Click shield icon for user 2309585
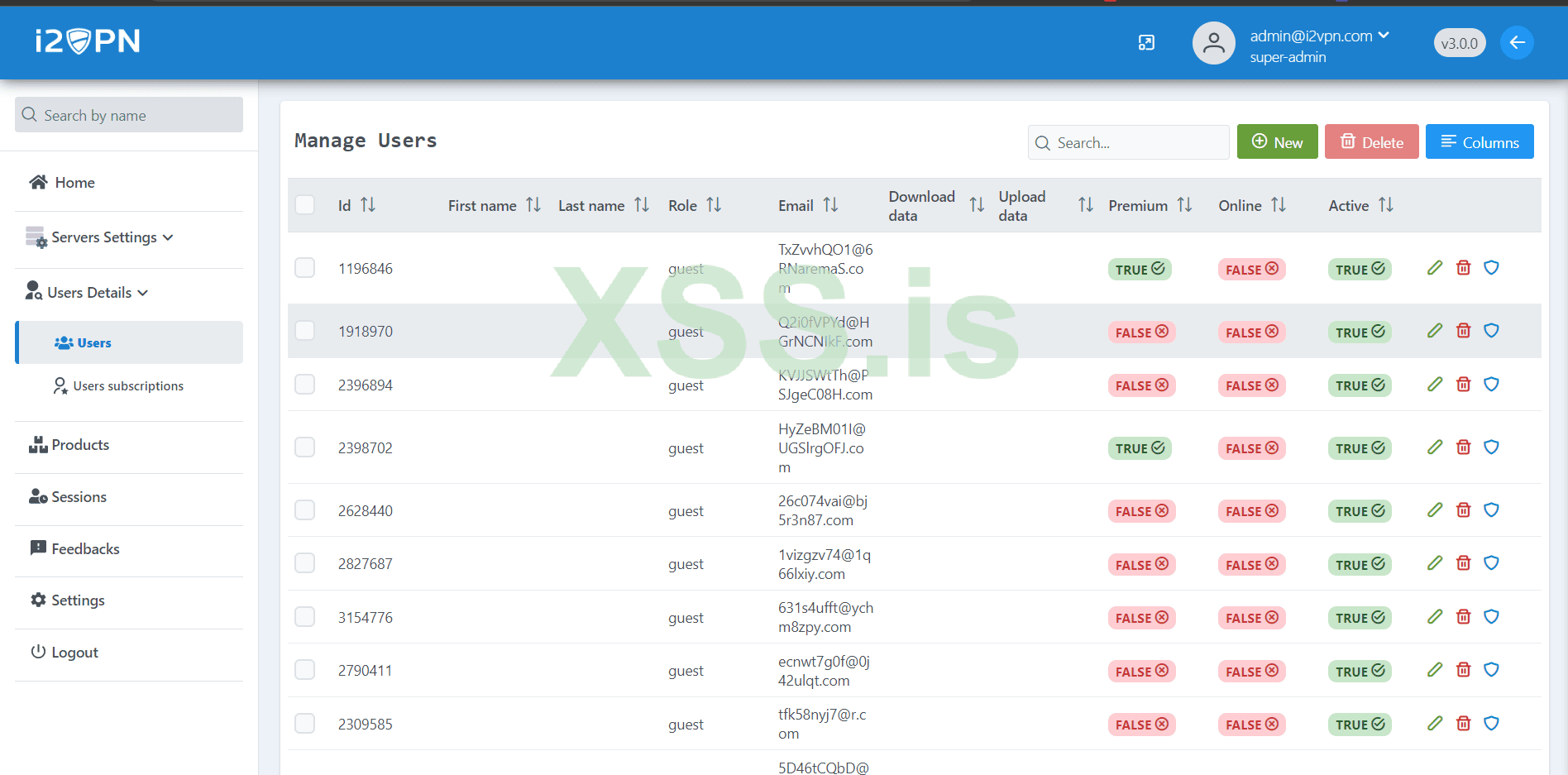Image resolution: width=1568 pixels, height=775 pixels. coord(1492,724)
